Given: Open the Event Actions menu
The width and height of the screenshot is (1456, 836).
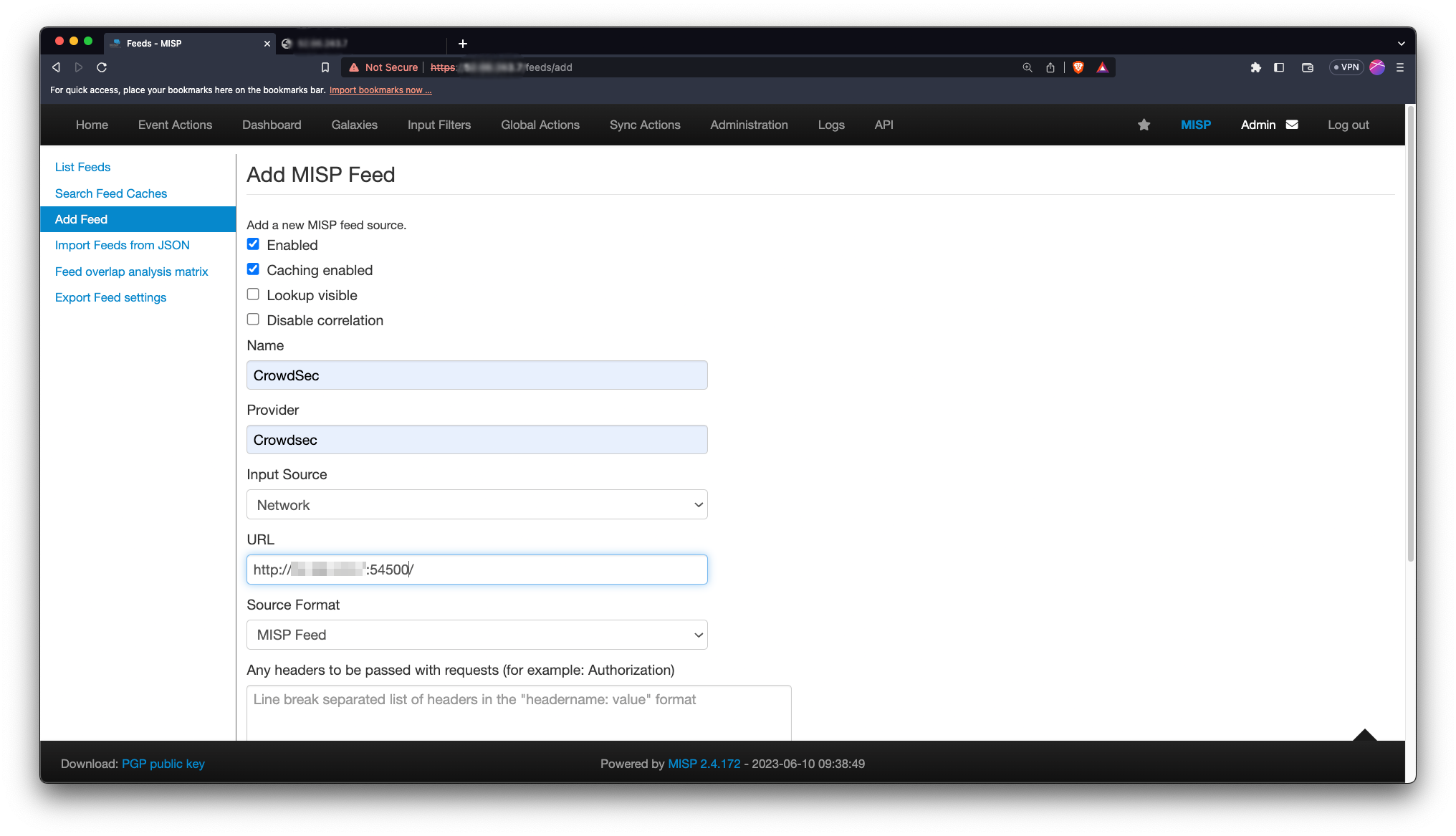Looking at the screenshot, I should pyautogui.click(x=175, y=124).
